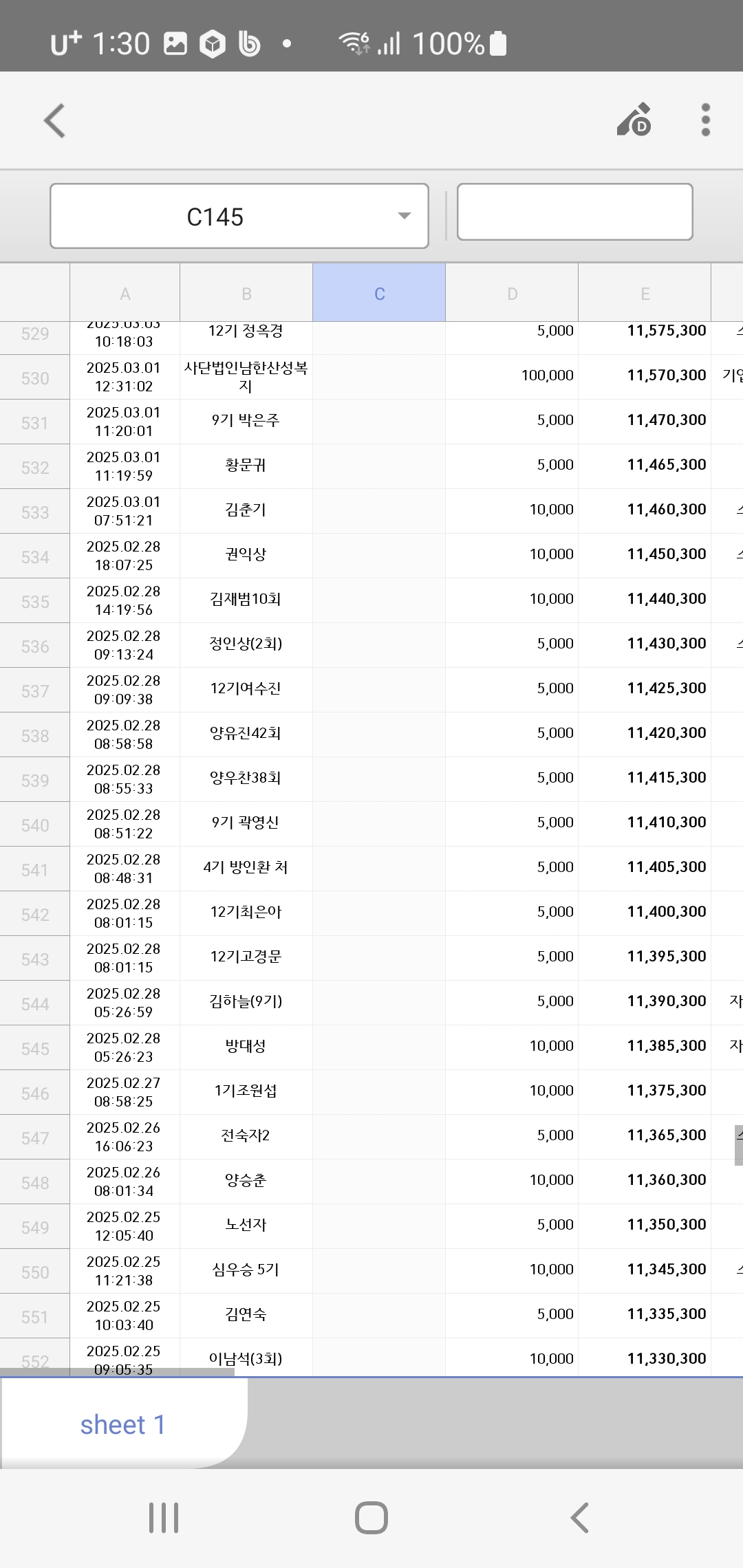Tap the formula input field
Viewport: 743px width, 1568px height.
pos(574,213)
